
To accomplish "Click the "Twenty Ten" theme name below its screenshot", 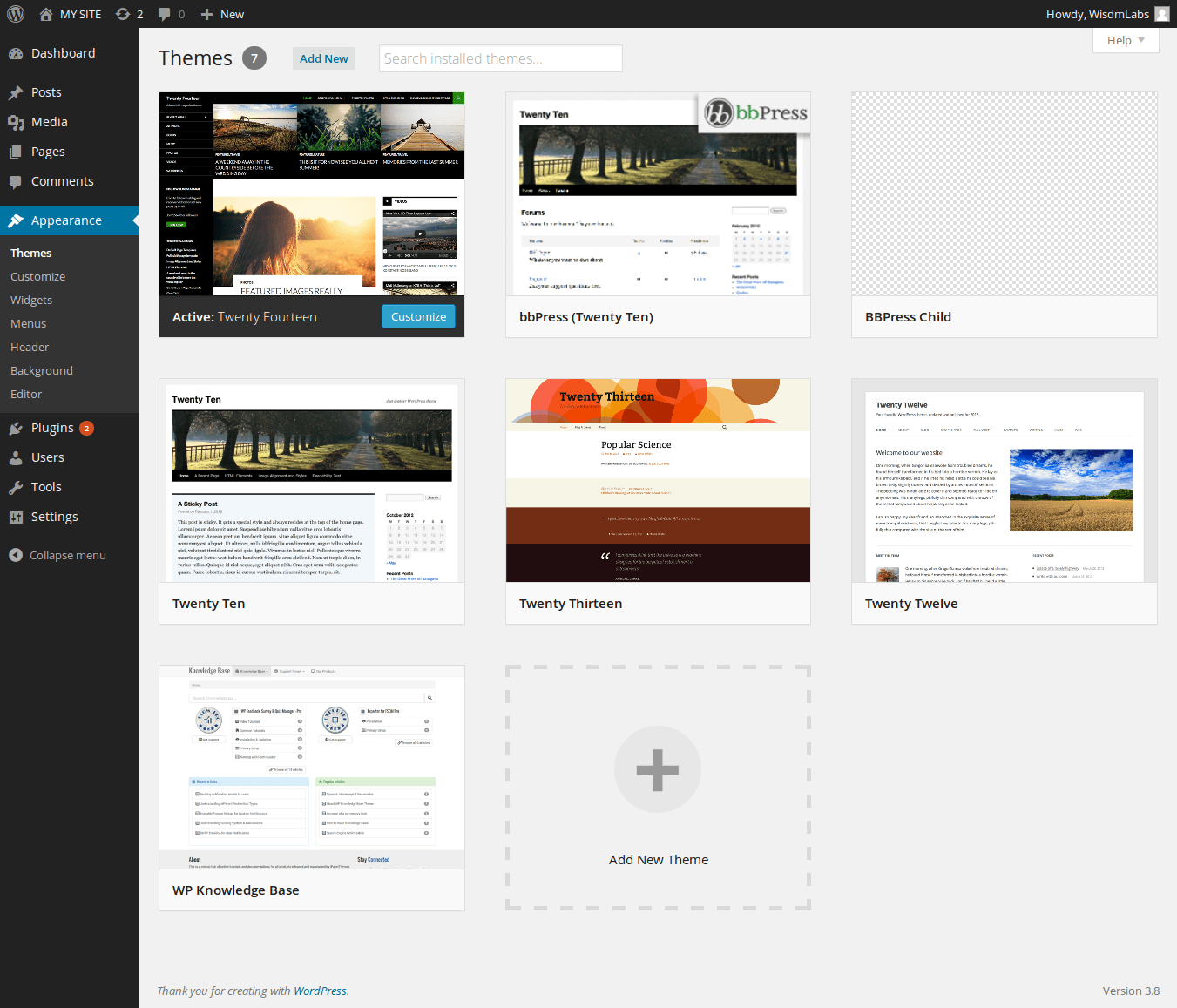I will (x=209, y=604).
